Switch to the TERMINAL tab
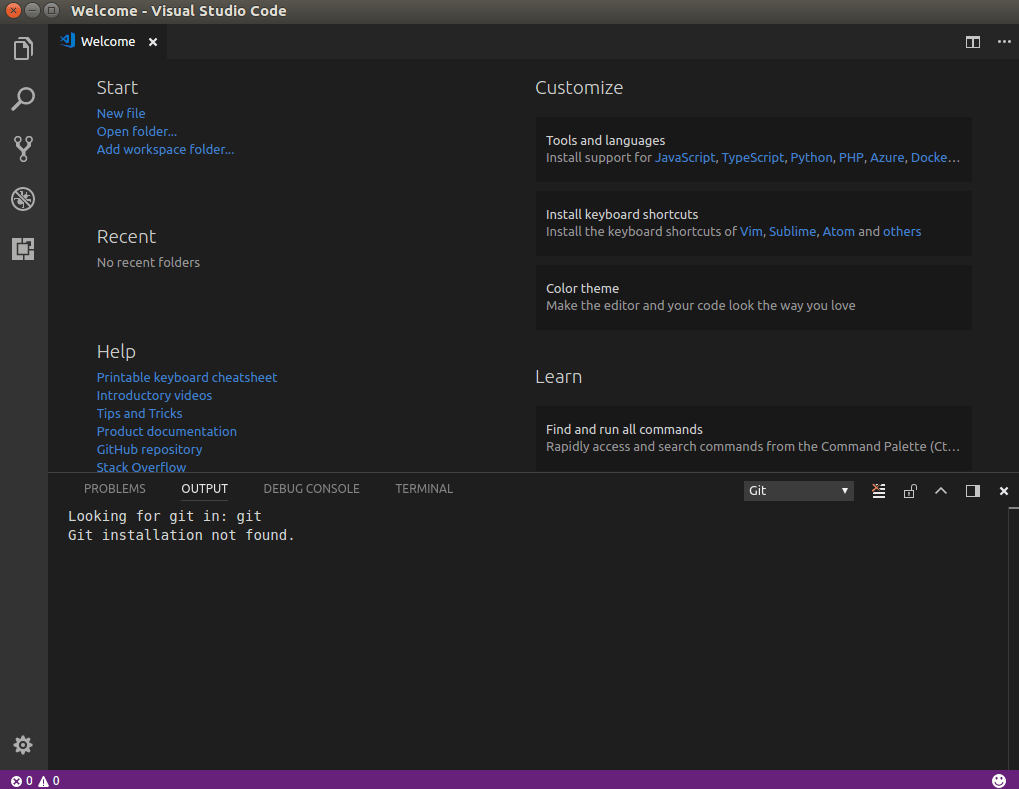 click(x=424, y=489)
